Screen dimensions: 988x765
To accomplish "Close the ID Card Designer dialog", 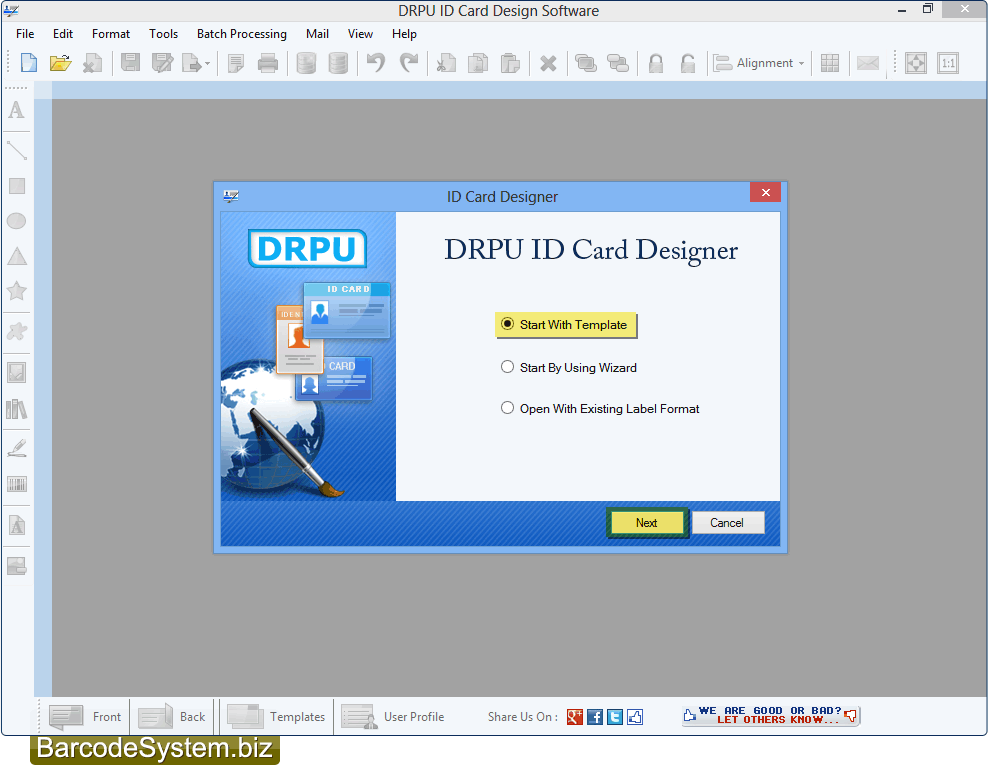I will 766,192.
